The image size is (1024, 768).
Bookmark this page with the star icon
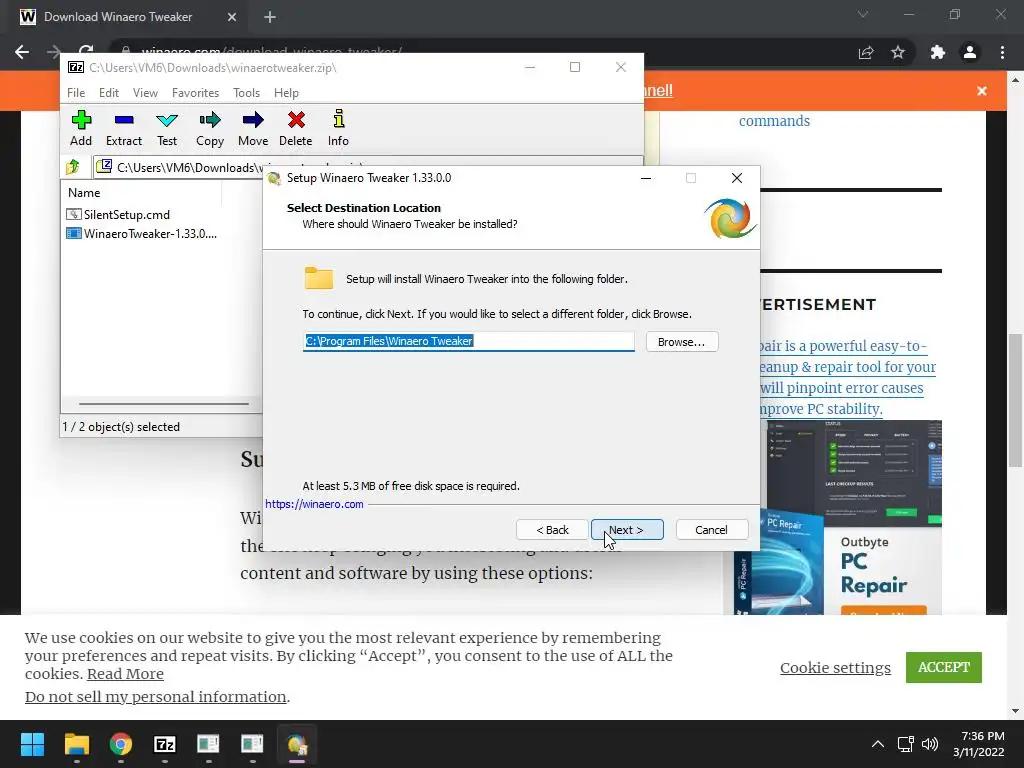[x=898, y=52]
